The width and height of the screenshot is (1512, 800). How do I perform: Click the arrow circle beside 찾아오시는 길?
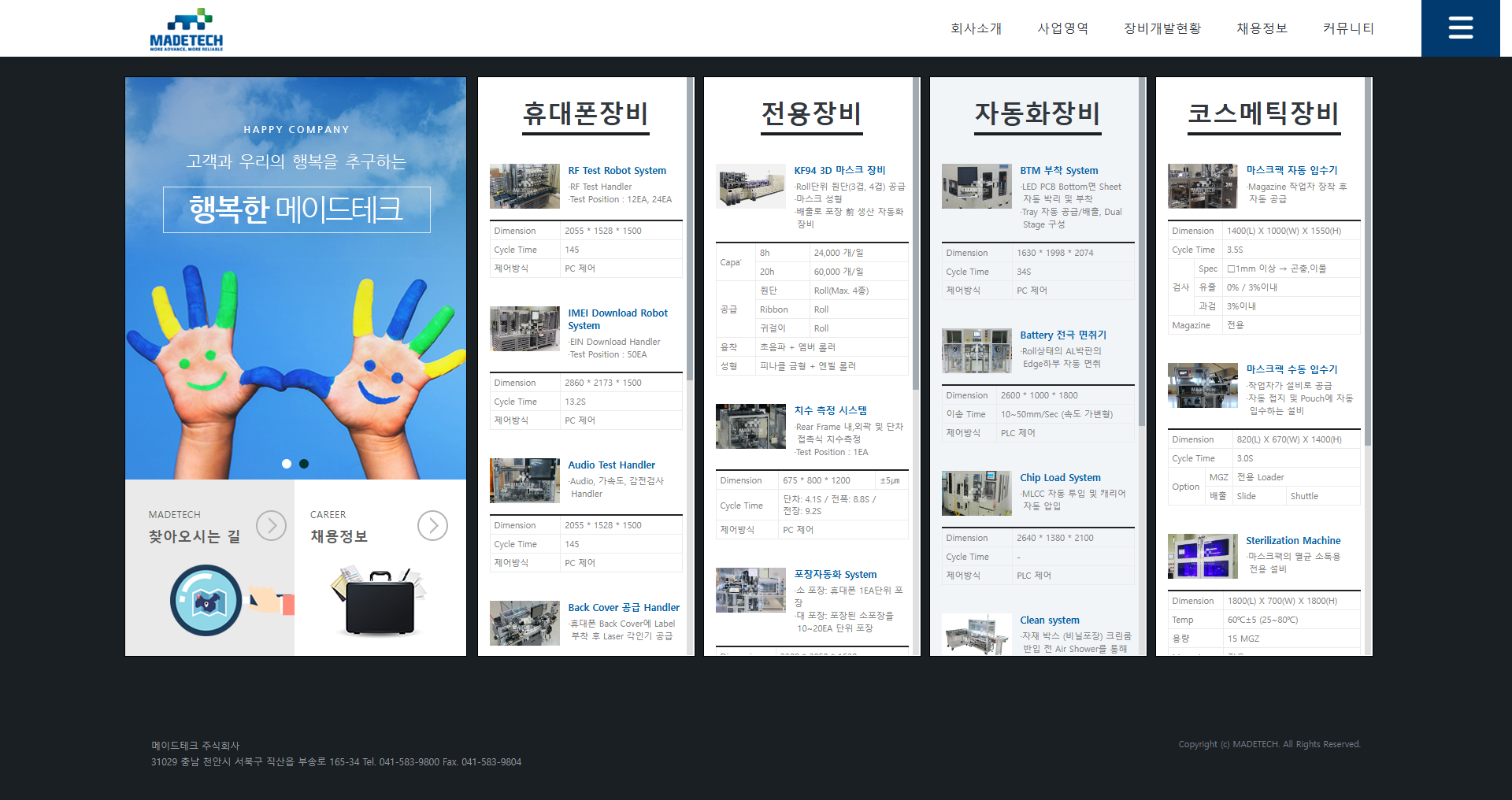(x=271, y=525)
